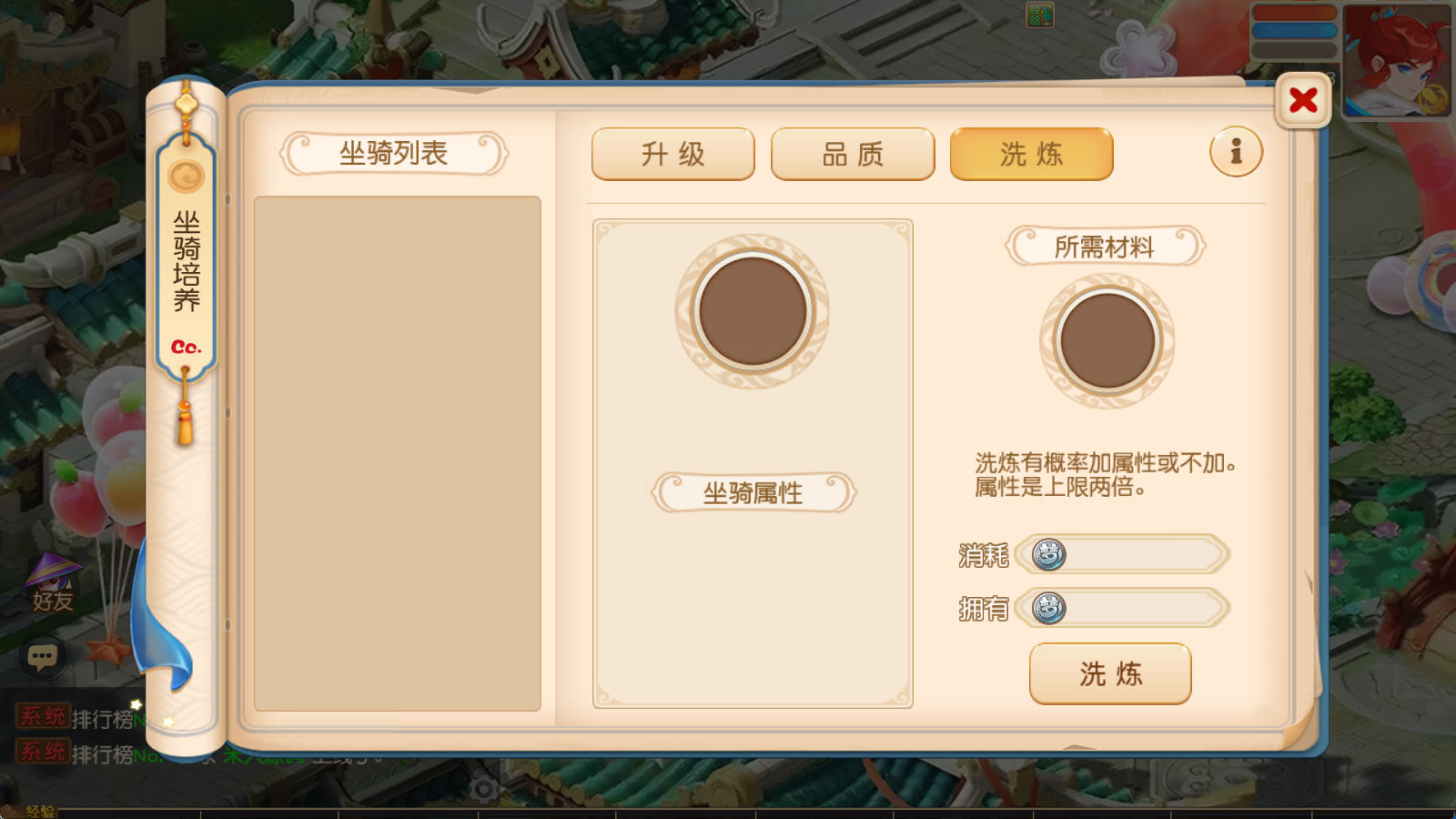This screenshot has width=1456, height=819.
Task: Tap the empty mount portrait slot
Action: coord(753,311)
